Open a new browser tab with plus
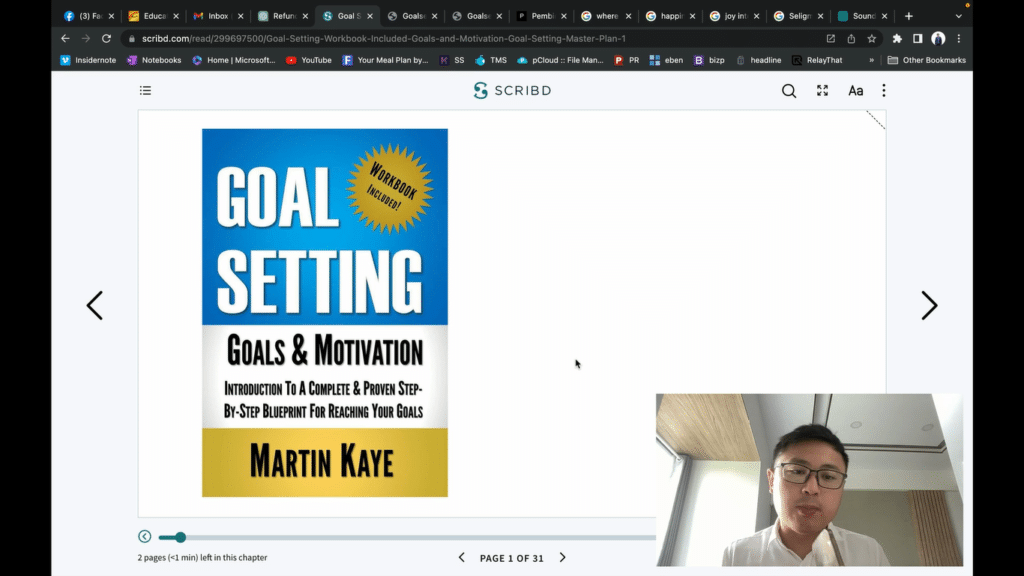 point(908,16)
